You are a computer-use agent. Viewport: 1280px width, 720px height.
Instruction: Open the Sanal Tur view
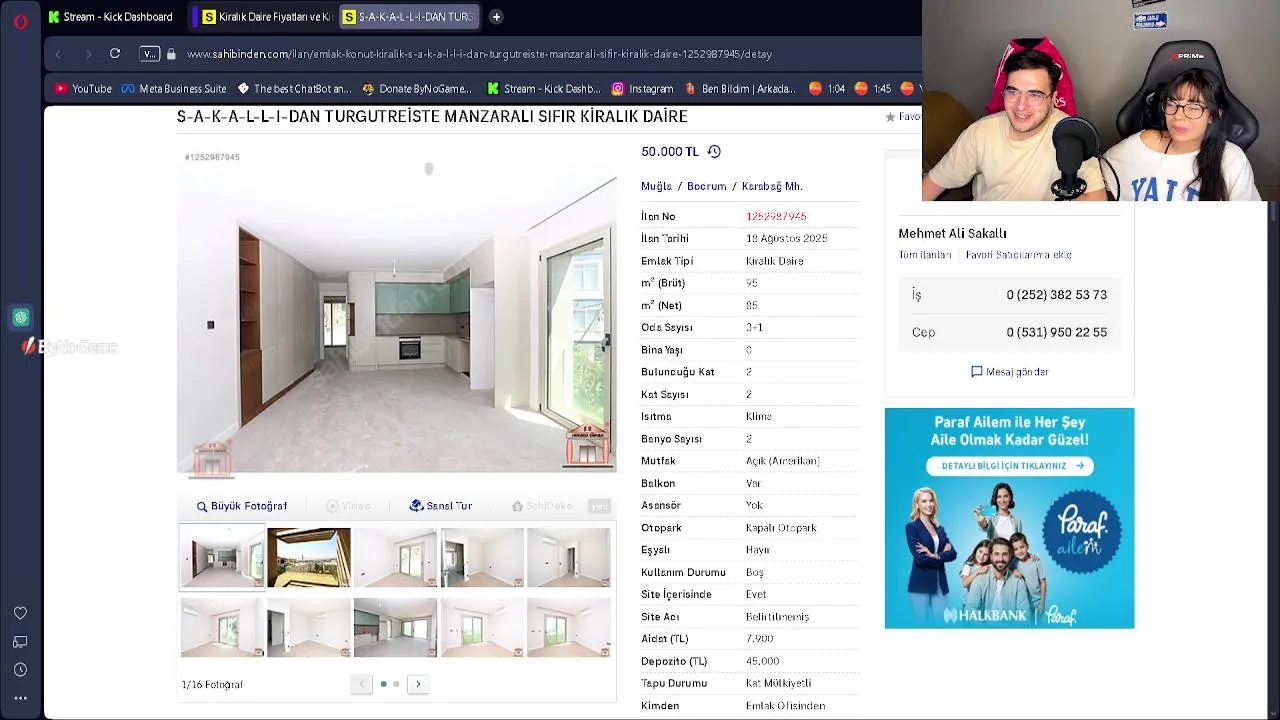point(441,506)
